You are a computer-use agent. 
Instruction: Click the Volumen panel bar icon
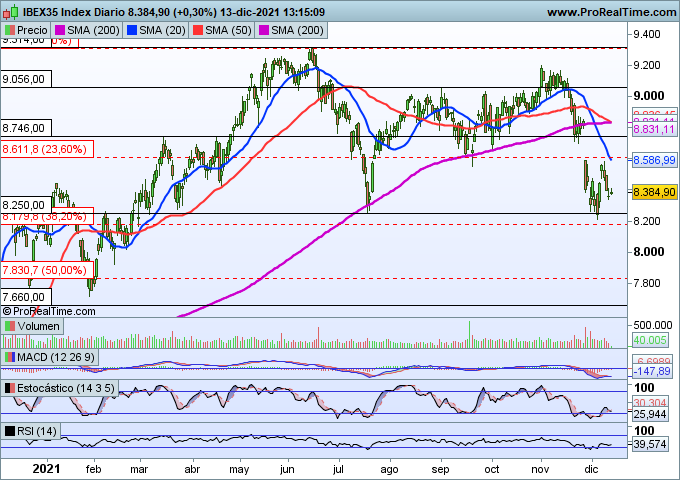(x=10, y=326)
